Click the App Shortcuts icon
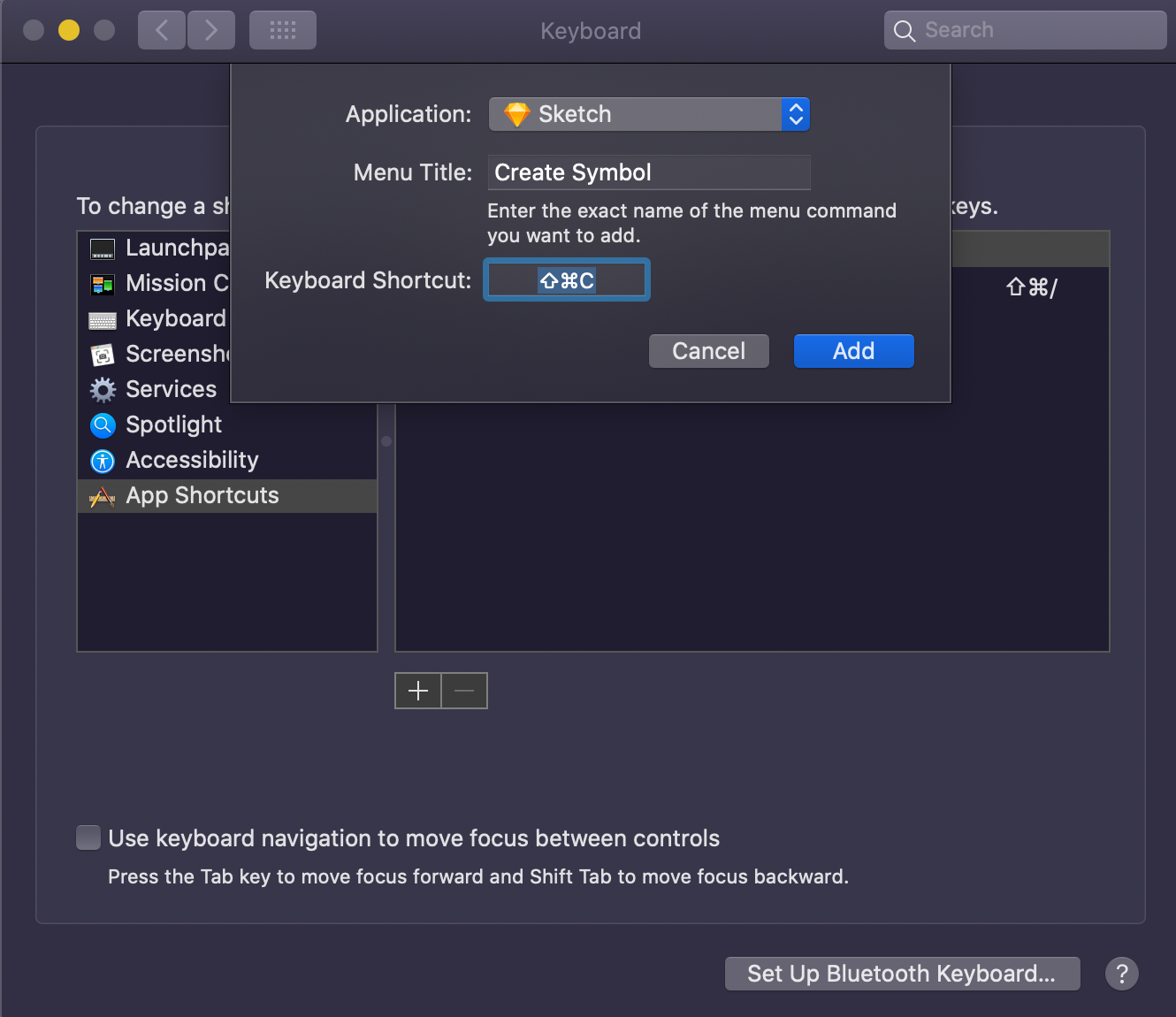Image resolution: width=1176 pixels, height=1017 pixels. [x=103, y=497]
